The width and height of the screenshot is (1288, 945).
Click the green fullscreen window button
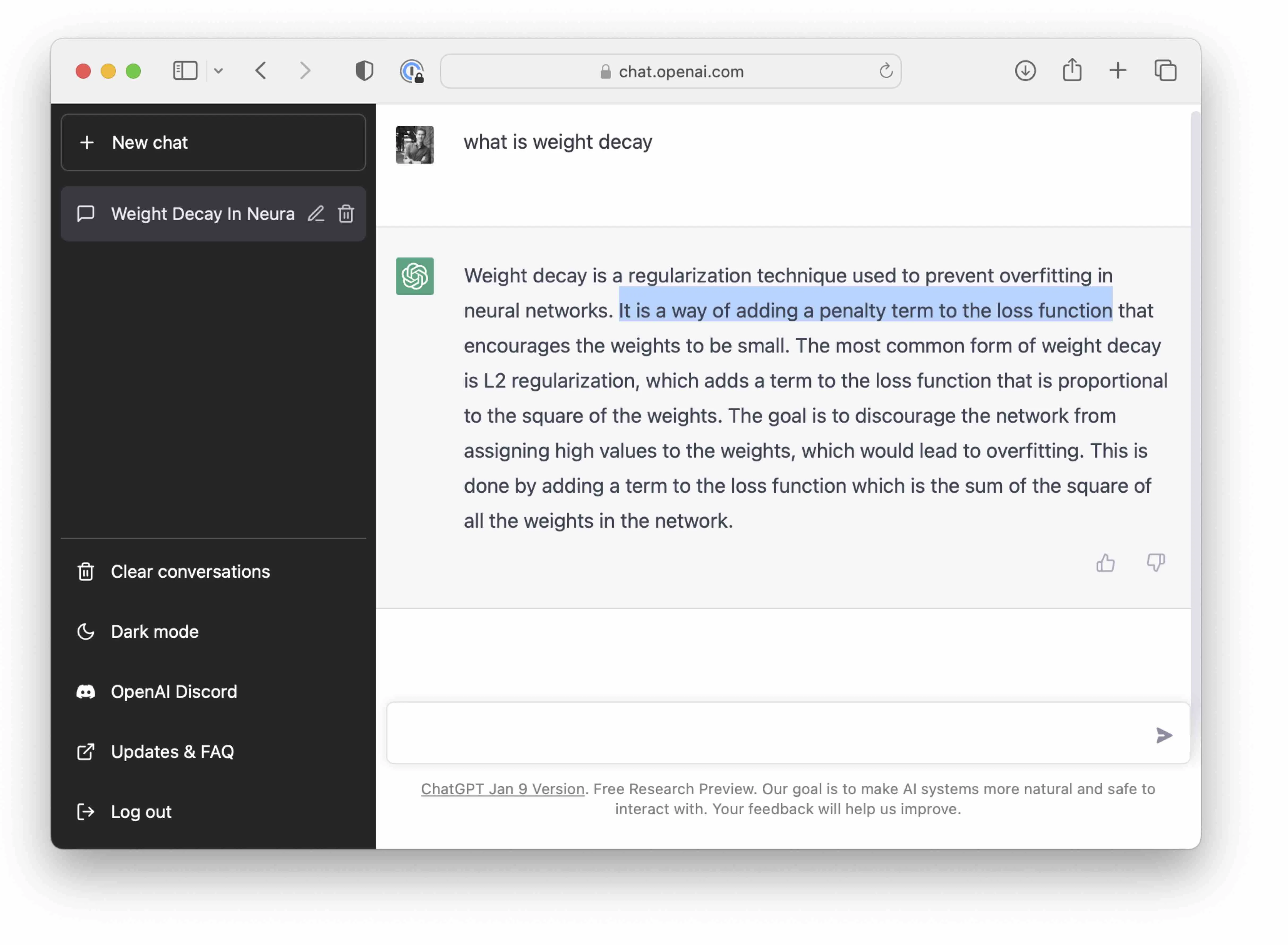click(x=133, y=71)
